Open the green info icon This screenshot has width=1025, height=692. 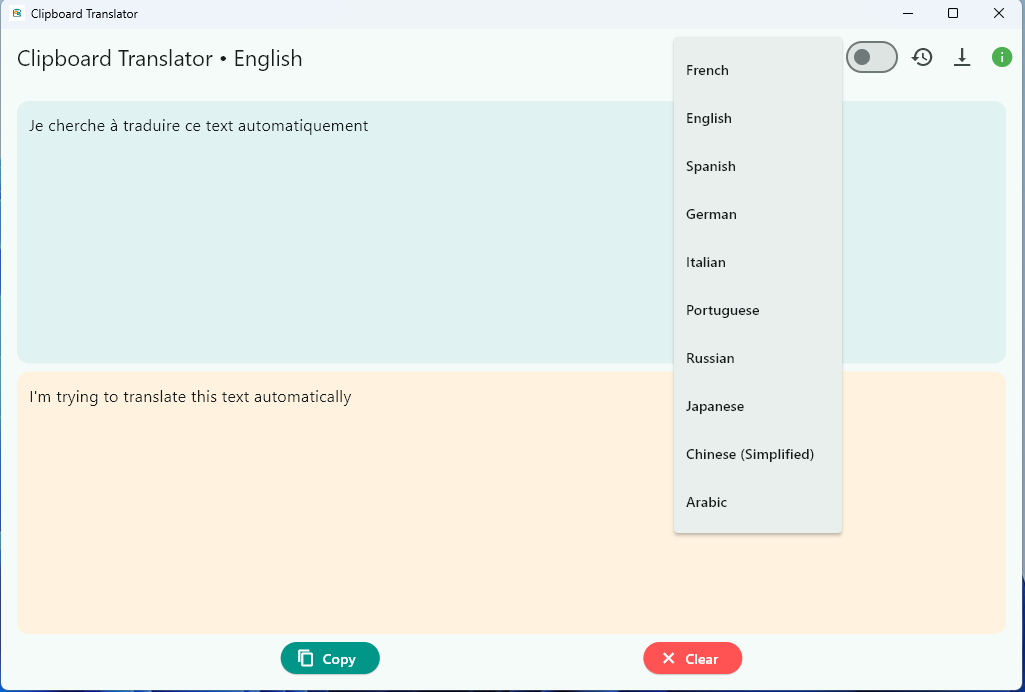[x=1001, y=58]
